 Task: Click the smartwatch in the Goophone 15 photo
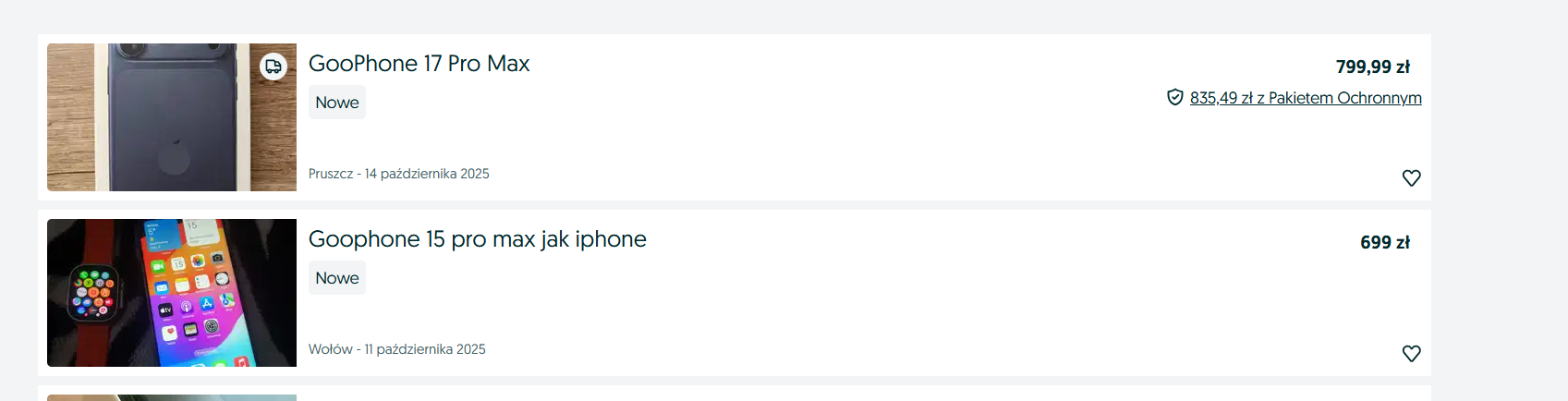94,292
